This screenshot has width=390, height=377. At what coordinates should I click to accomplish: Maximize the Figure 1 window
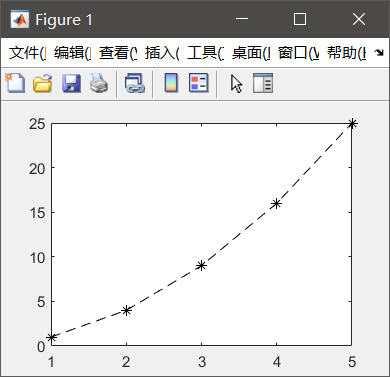point(300,19)
